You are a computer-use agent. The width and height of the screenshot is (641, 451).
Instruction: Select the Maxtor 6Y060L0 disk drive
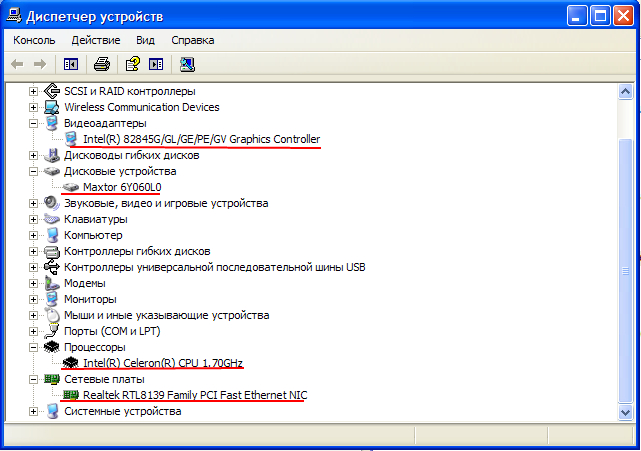coord(122,187)
